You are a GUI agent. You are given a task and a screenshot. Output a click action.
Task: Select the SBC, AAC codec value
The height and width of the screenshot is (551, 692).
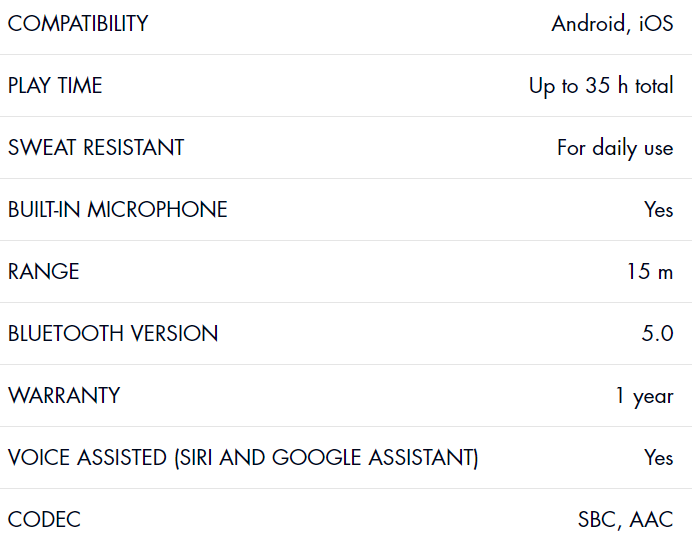click(626, 520)
